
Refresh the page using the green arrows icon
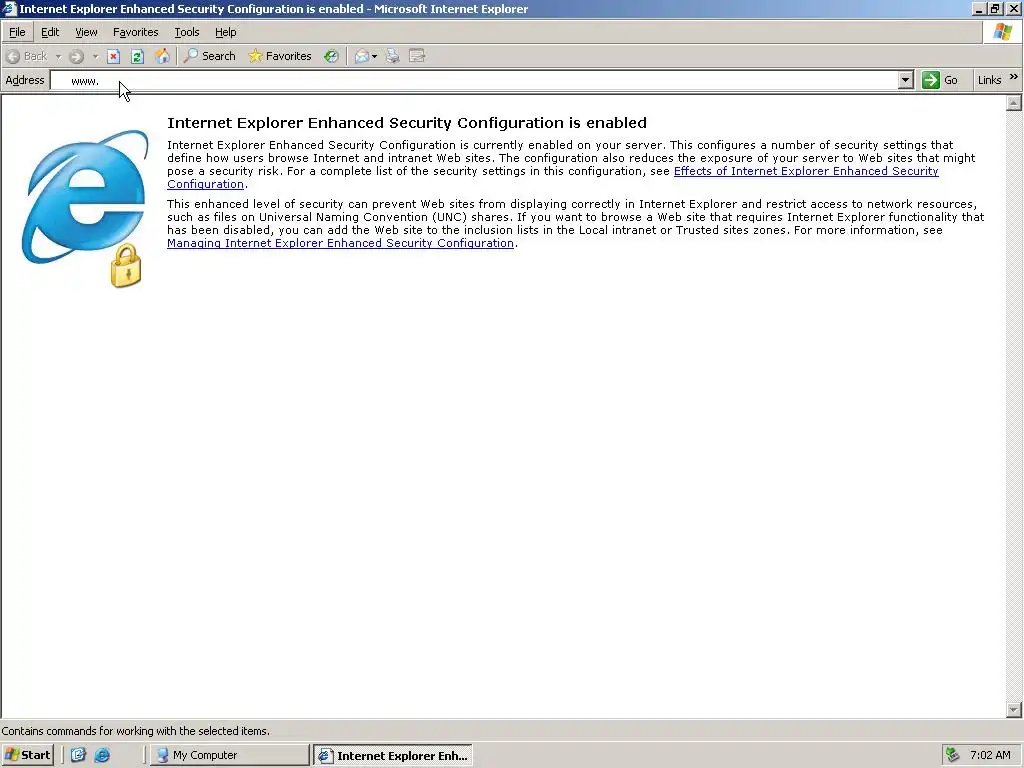click(x=137, y=56)
